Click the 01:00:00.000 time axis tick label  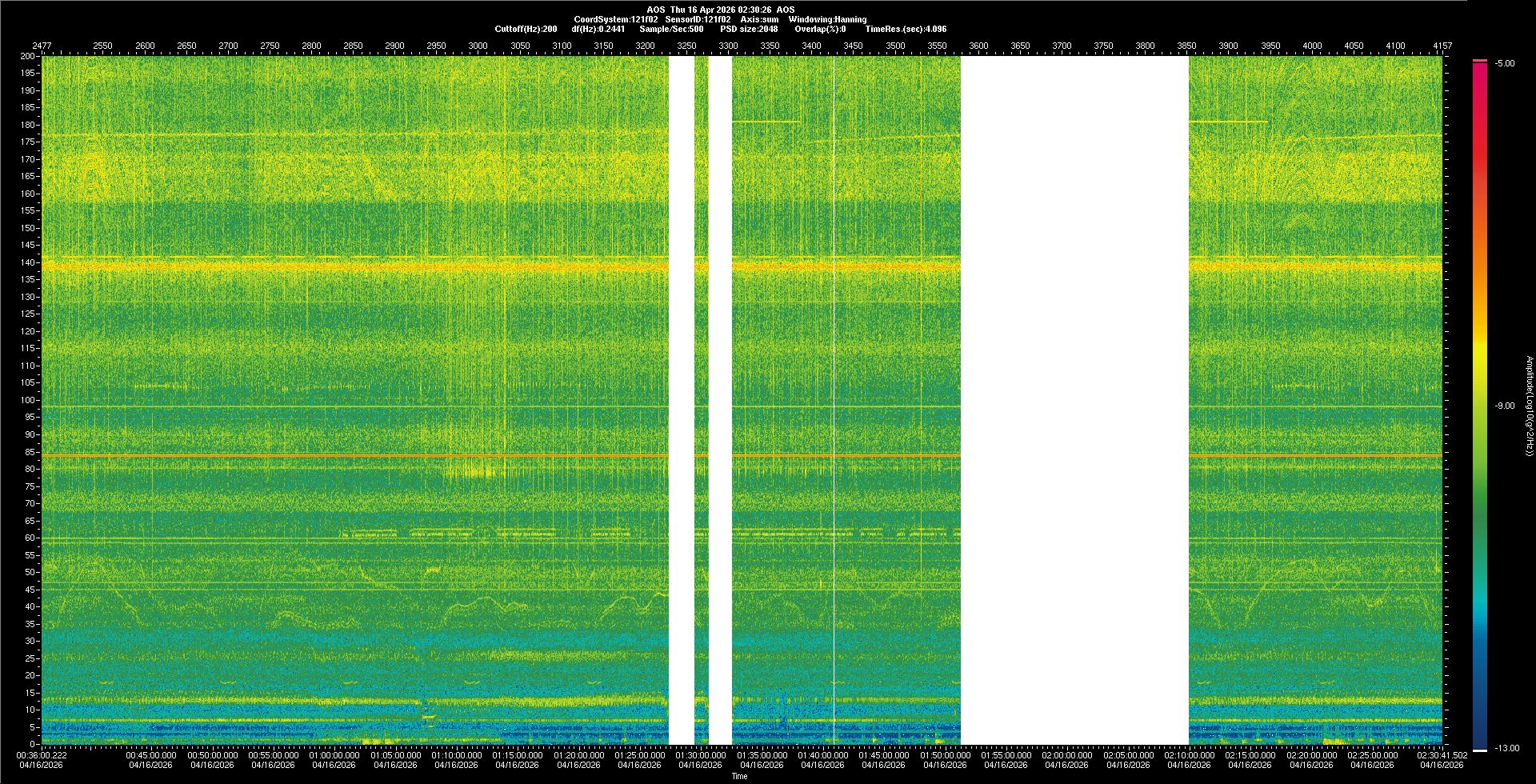click(x=334, y=755)
